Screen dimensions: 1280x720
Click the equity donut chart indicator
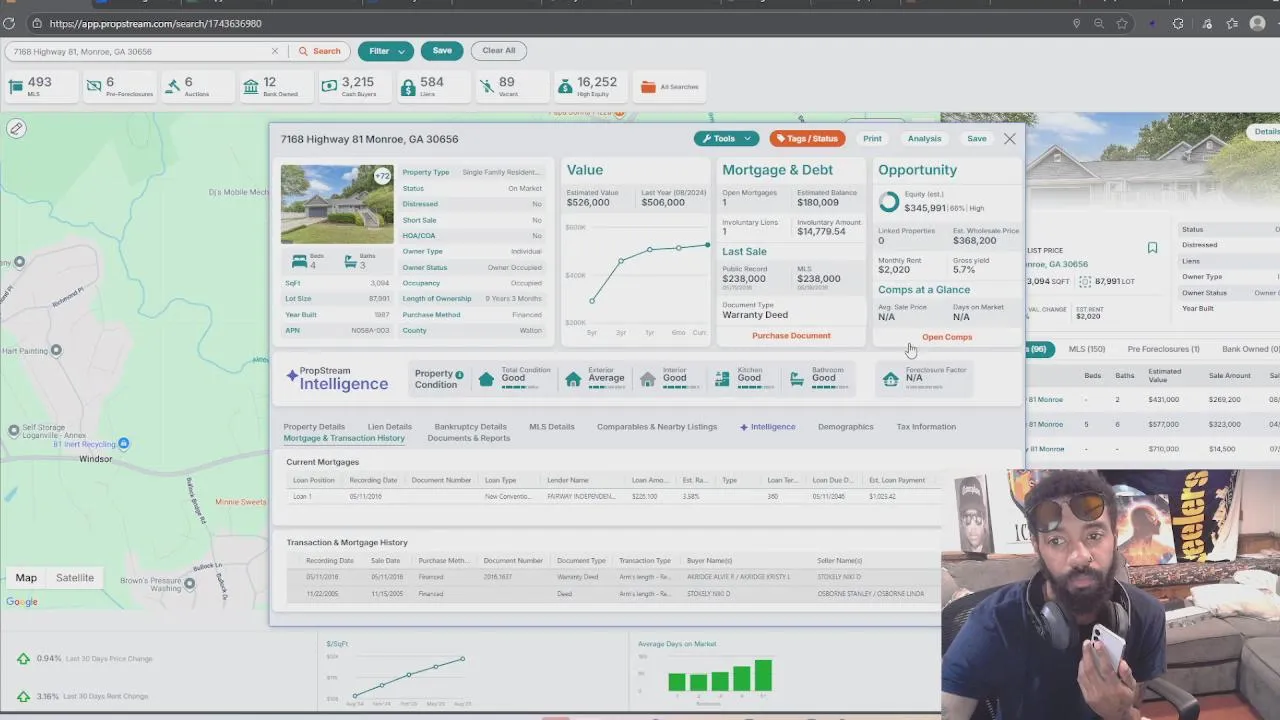(x=889, y=203)
